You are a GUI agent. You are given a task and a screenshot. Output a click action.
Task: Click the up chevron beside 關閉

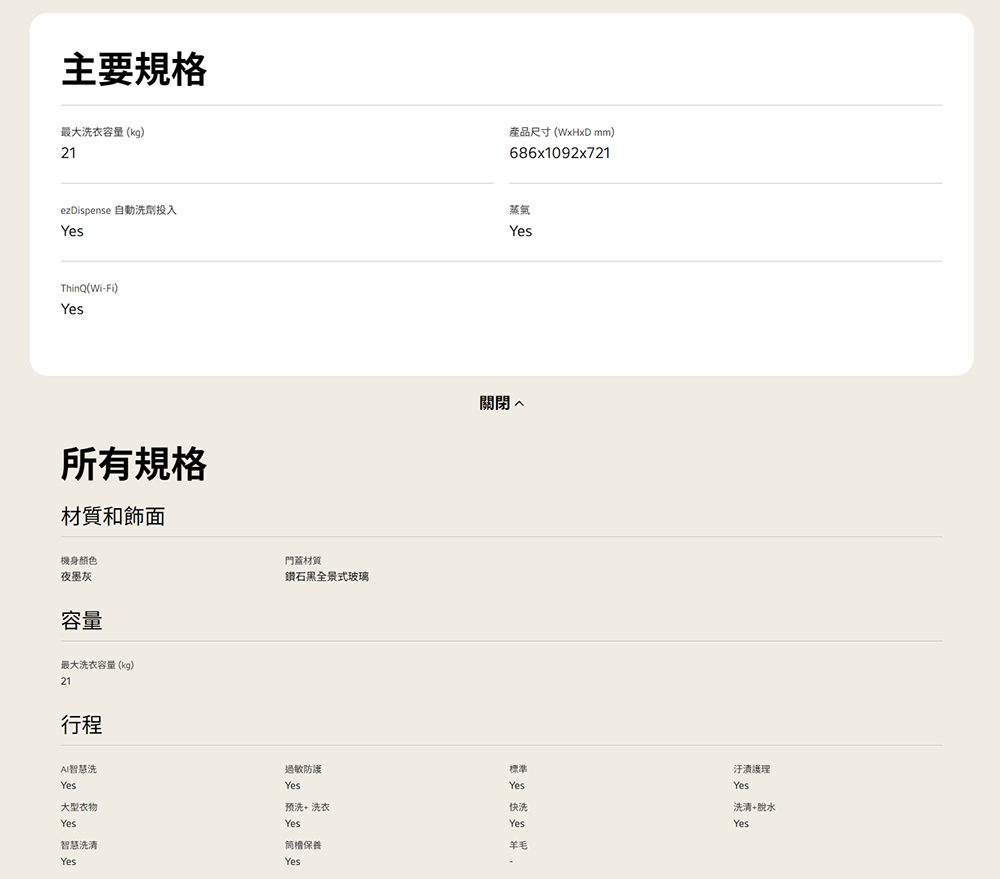click(519, 404)
